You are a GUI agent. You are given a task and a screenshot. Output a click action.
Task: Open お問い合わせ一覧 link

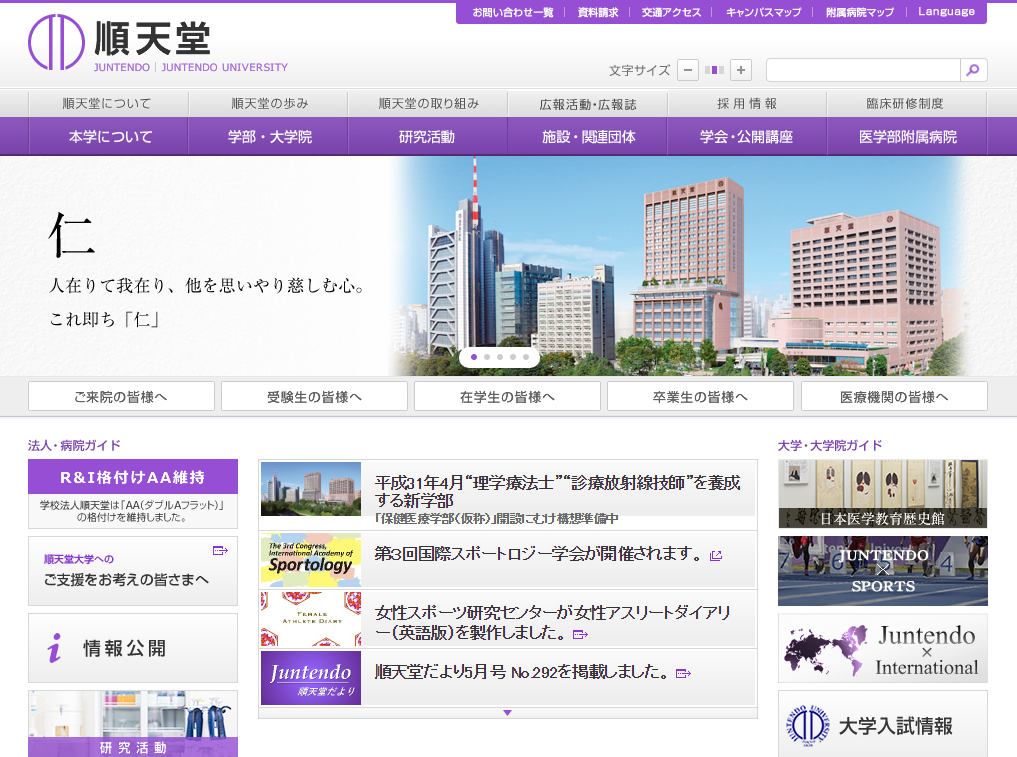512,12
